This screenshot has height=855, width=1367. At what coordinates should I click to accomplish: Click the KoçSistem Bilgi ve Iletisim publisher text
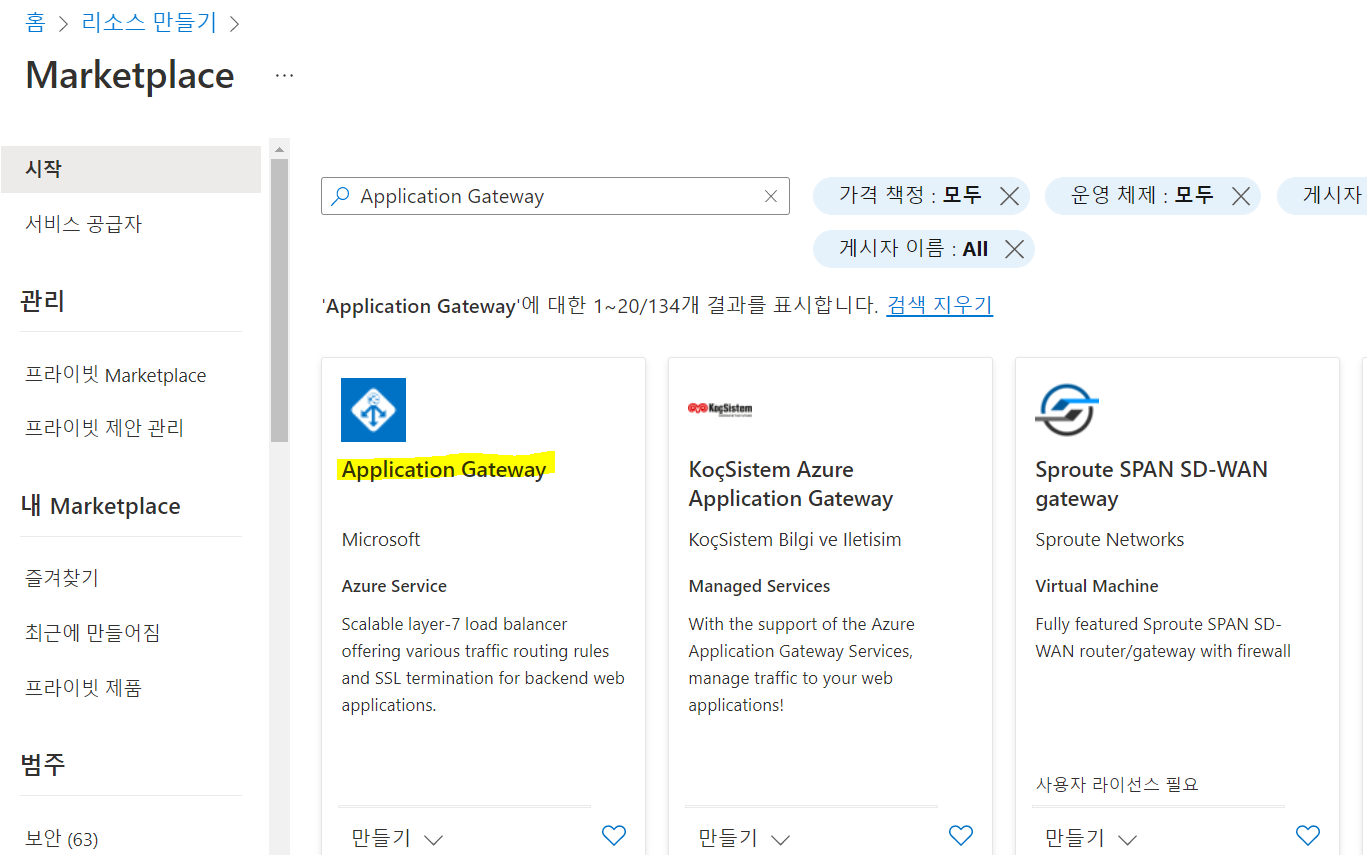pyautogui.click(x=795, y=539)
